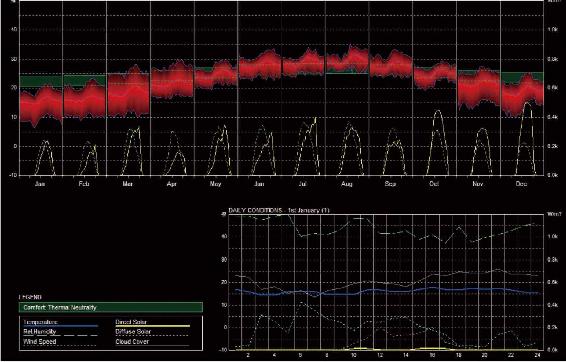Click hour 12 on daily chart axis
This screenshot has width=566, height=362.
click(380, 356)
